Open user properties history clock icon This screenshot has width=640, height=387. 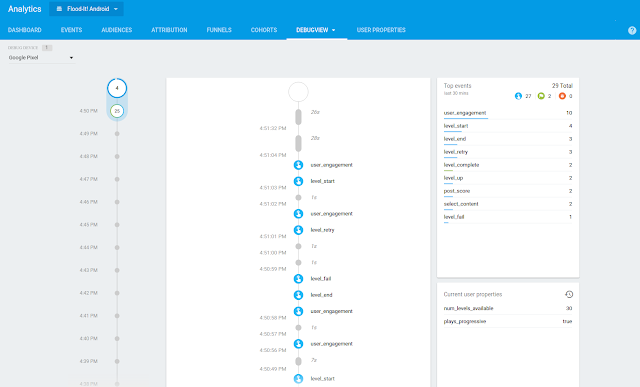tap(569, 294)
